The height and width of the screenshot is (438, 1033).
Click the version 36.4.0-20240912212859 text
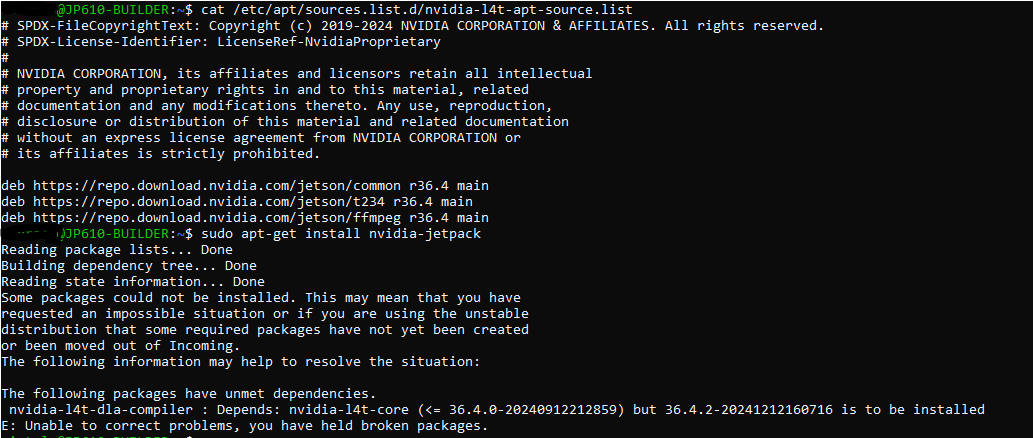click(528, 409)
